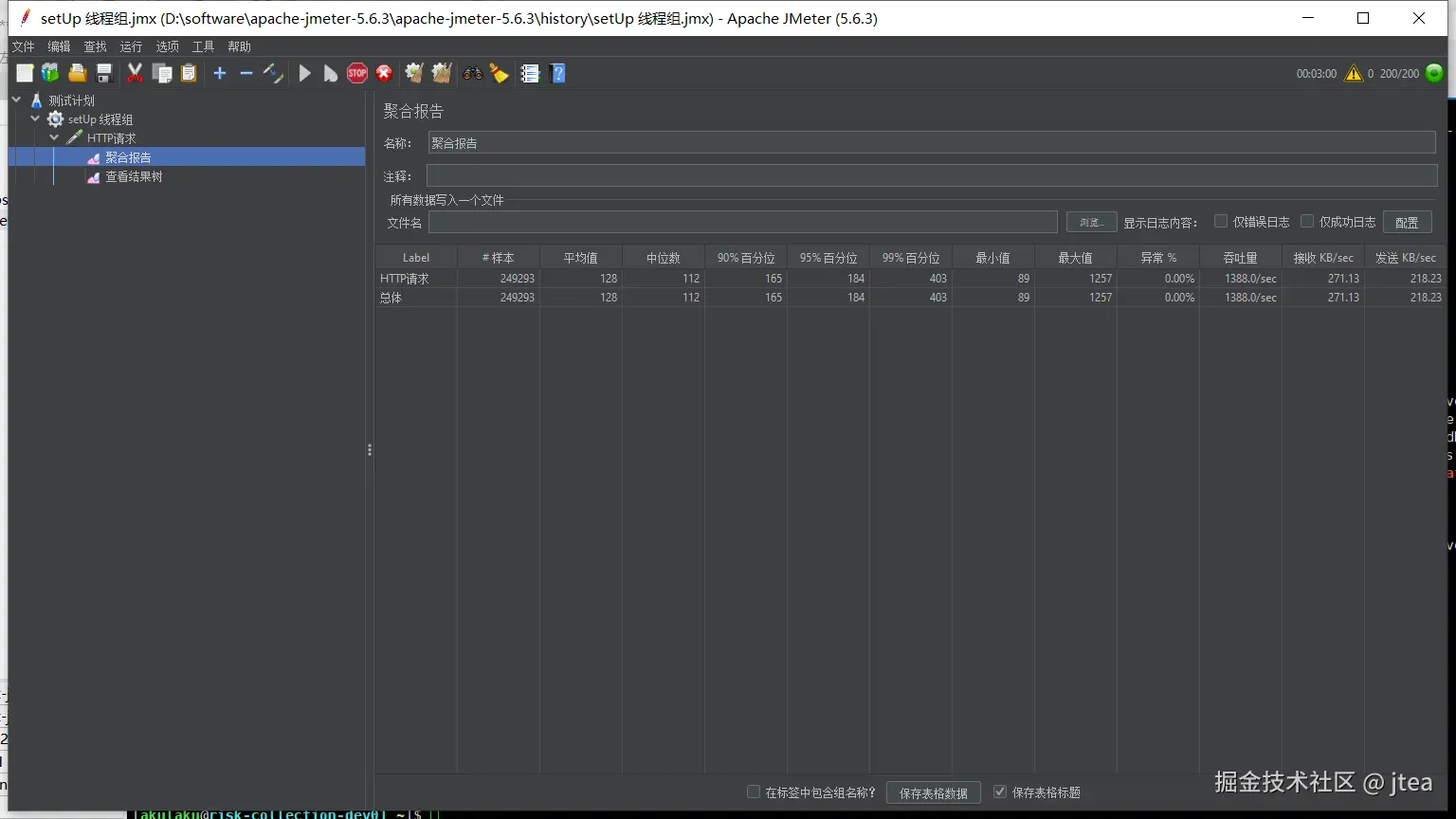1456x819 pixels.
Task: Select the 总体 row label cell
Action: (416, 298)
